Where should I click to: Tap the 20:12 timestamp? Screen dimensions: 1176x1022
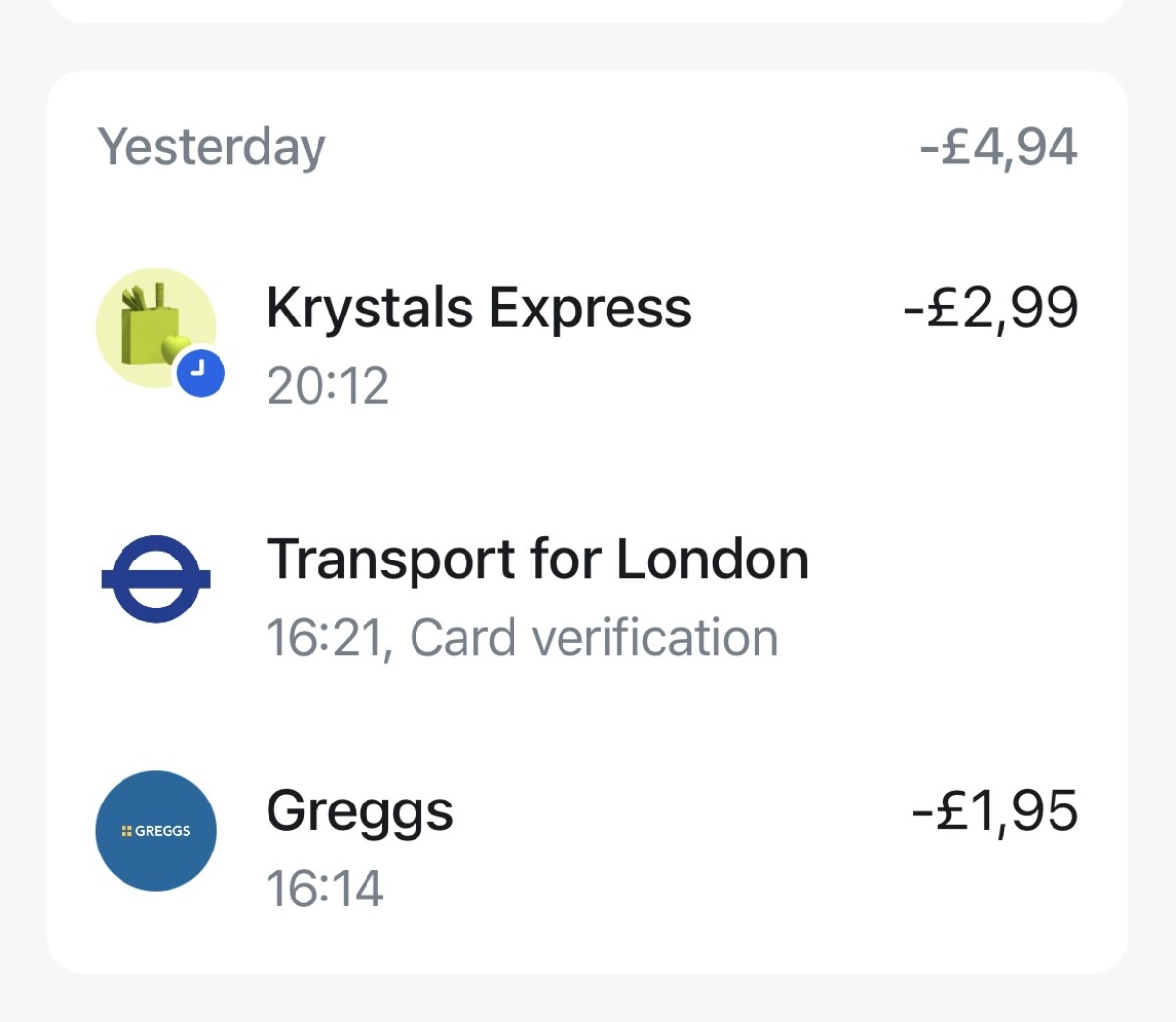click(327, 386)
